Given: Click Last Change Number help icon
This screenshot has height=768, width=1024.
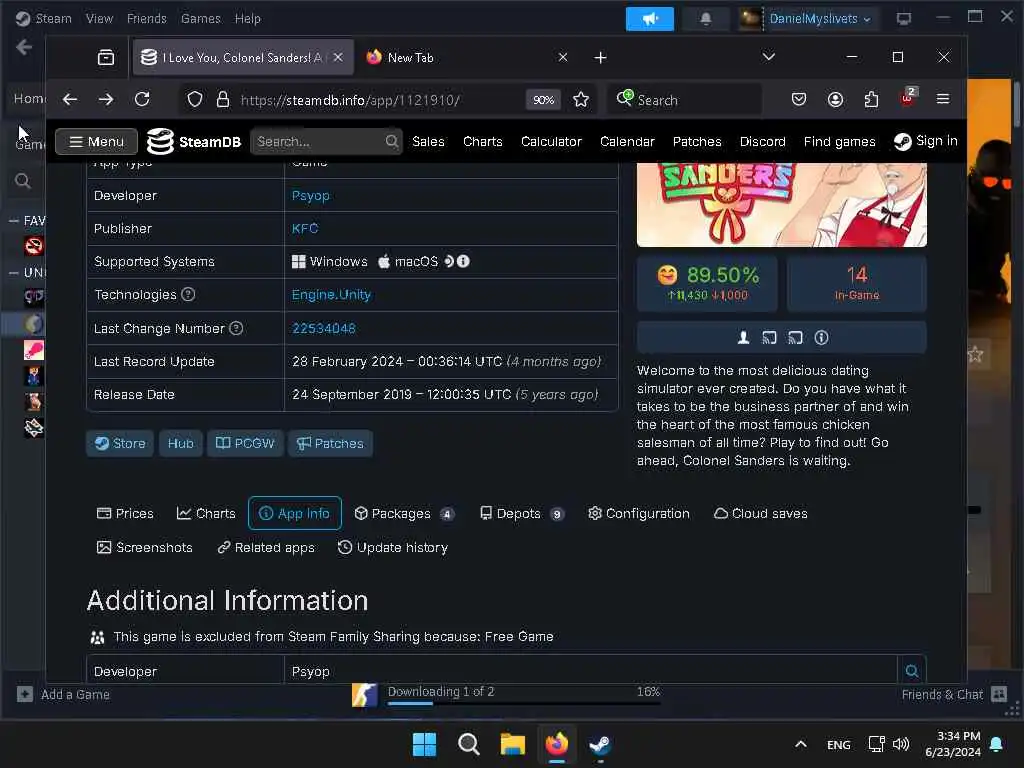Looking at the screenshot, I should pyautogui.click(x=236, y=328).
